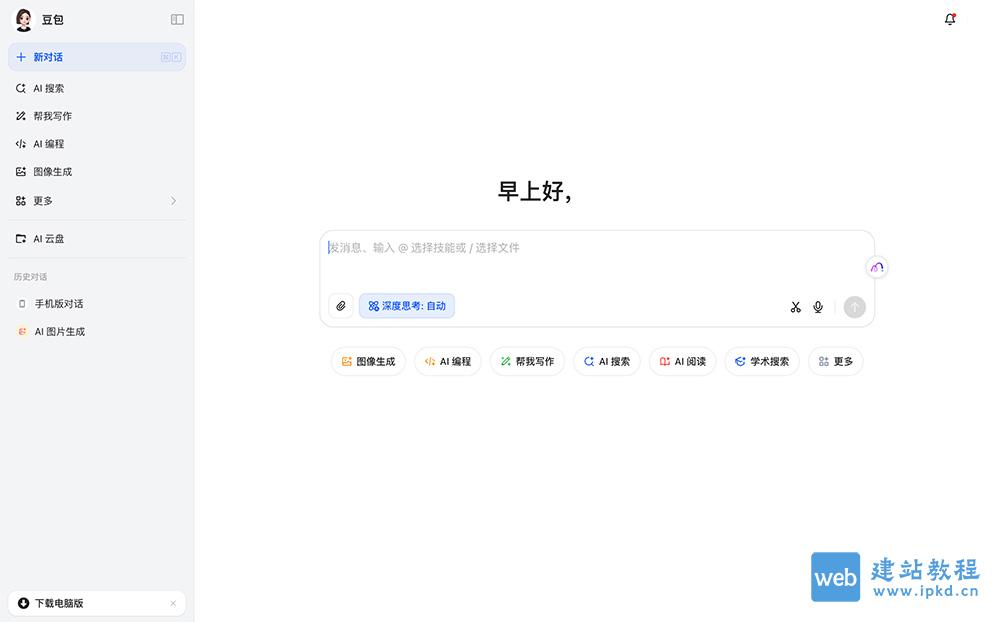Open the 更多 skill chip below input

click(x=836, y=362)
